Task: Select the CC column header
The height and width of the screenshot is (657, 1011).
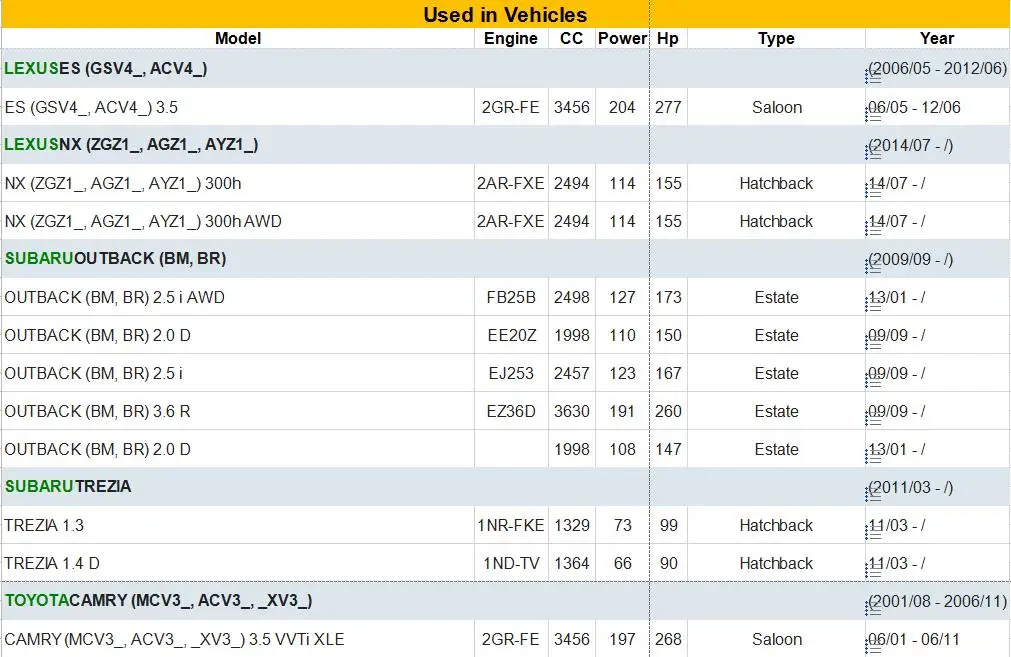Action: [x=571, y=38]
